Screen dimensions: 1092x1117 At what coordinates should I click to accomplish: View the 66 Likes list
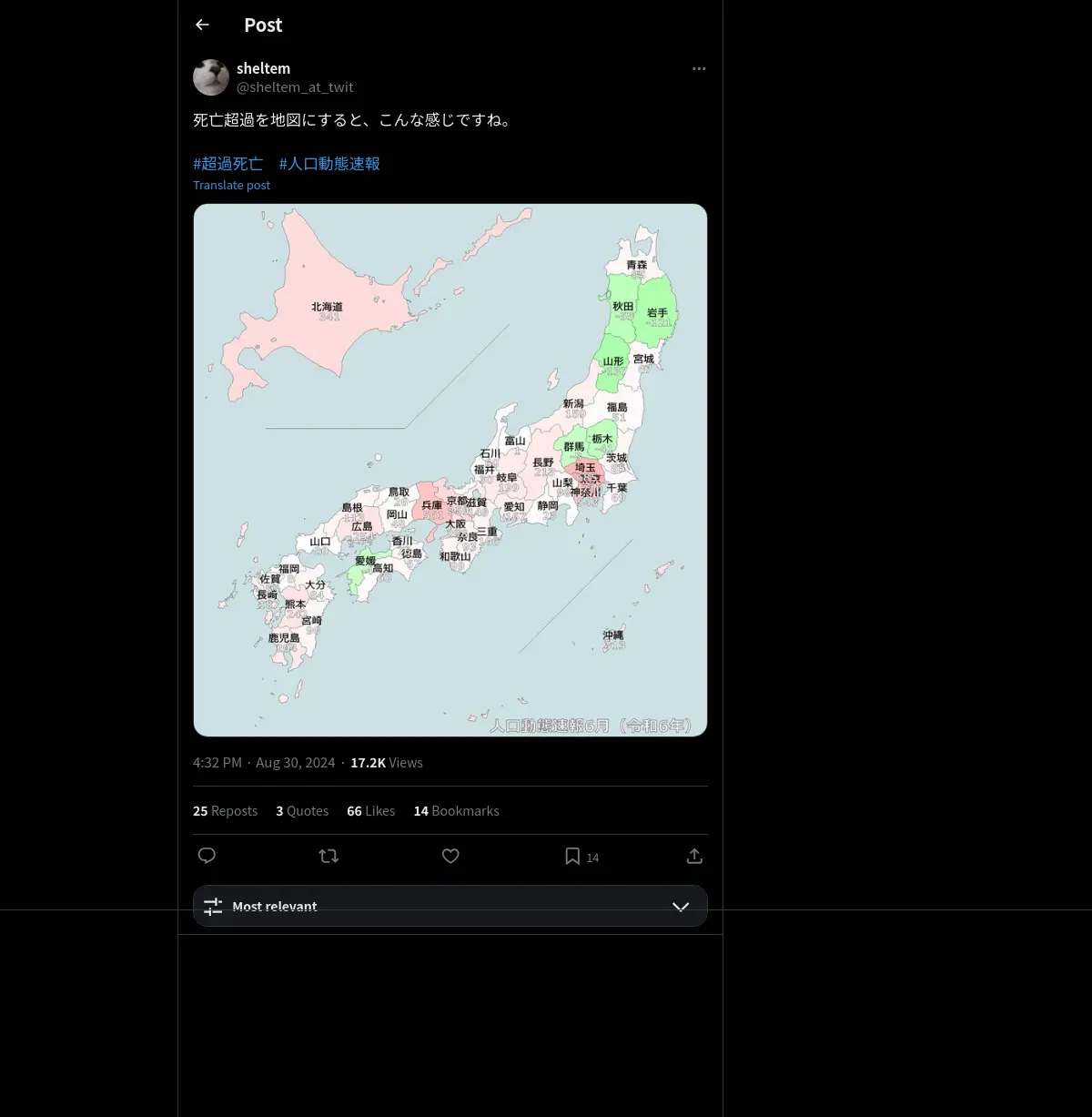click(370, 810)
